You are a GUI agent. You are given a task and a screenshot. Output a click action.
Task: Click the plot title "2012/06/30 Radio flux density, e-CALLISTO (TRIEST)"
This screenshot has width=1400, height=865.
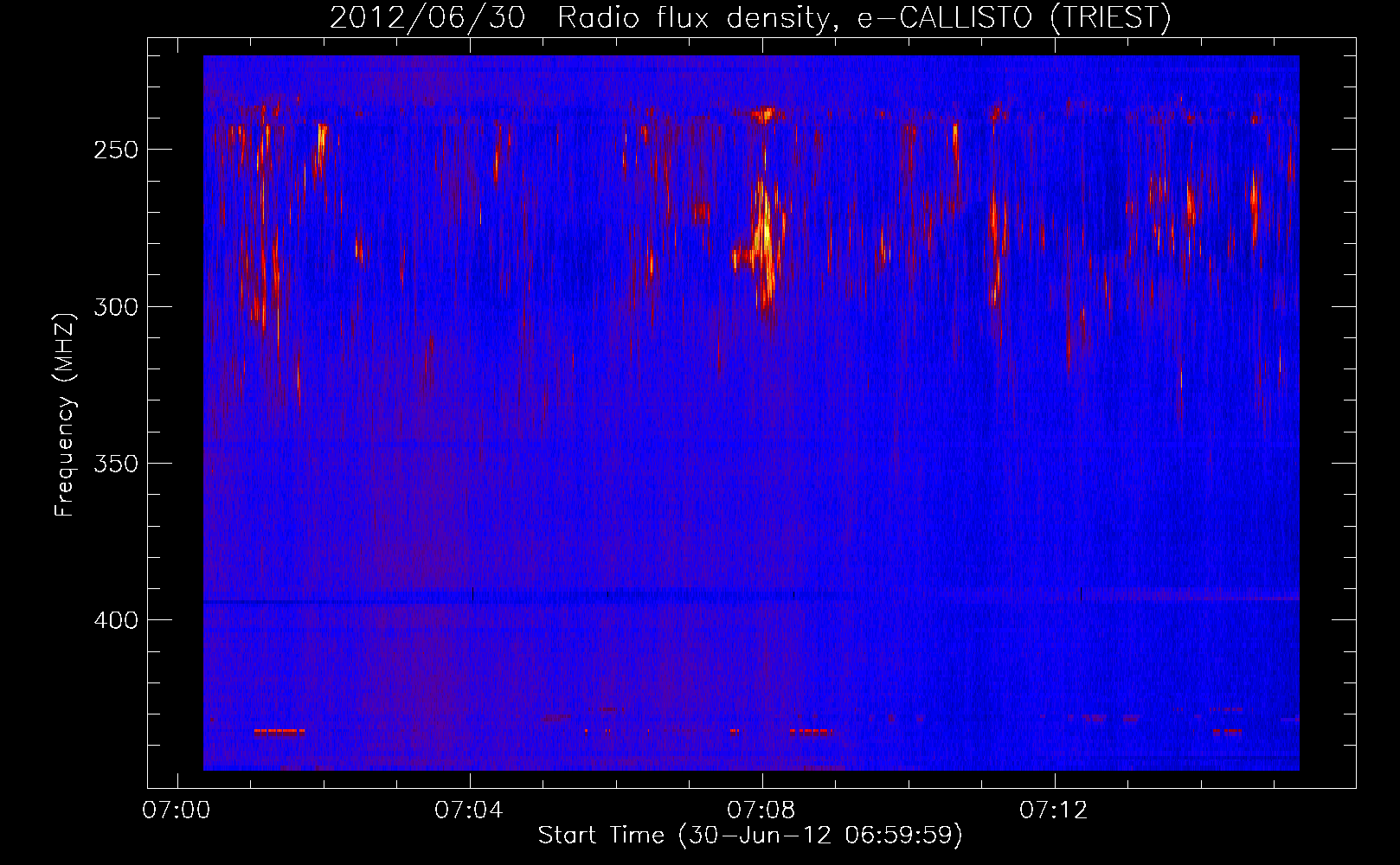click(x=750, y=17)
